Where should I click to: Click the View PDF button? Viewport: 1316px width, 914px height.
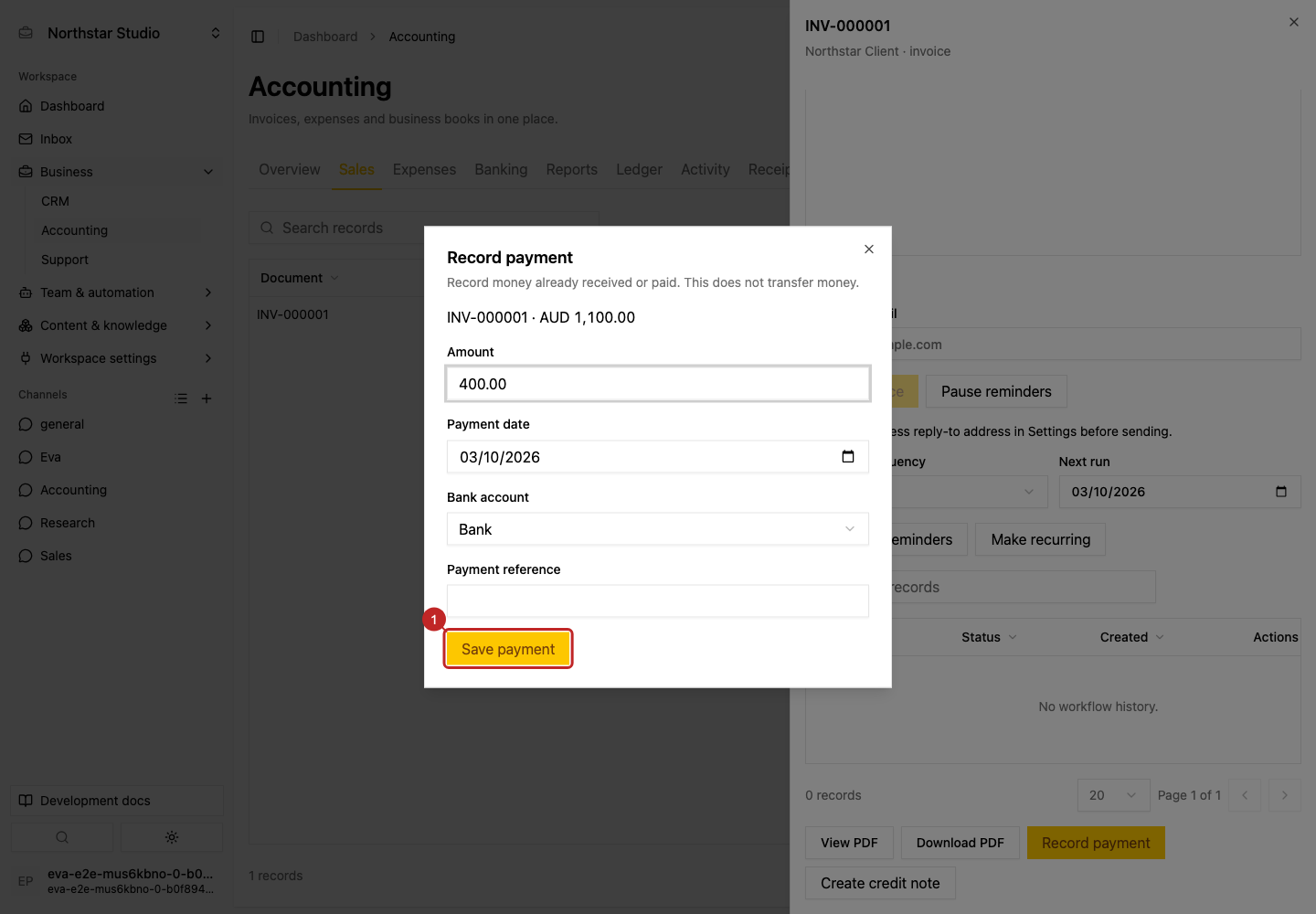849,843
